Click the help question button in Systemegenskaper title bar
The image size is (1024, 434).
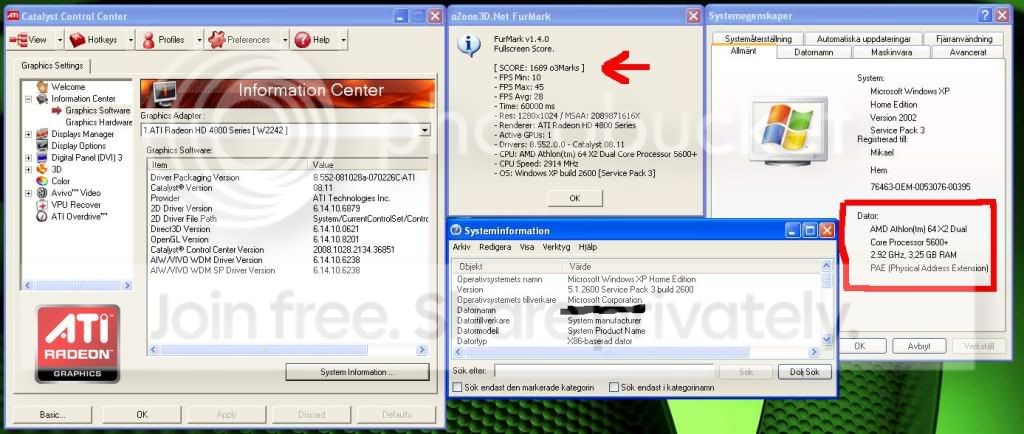pos(984,16)
